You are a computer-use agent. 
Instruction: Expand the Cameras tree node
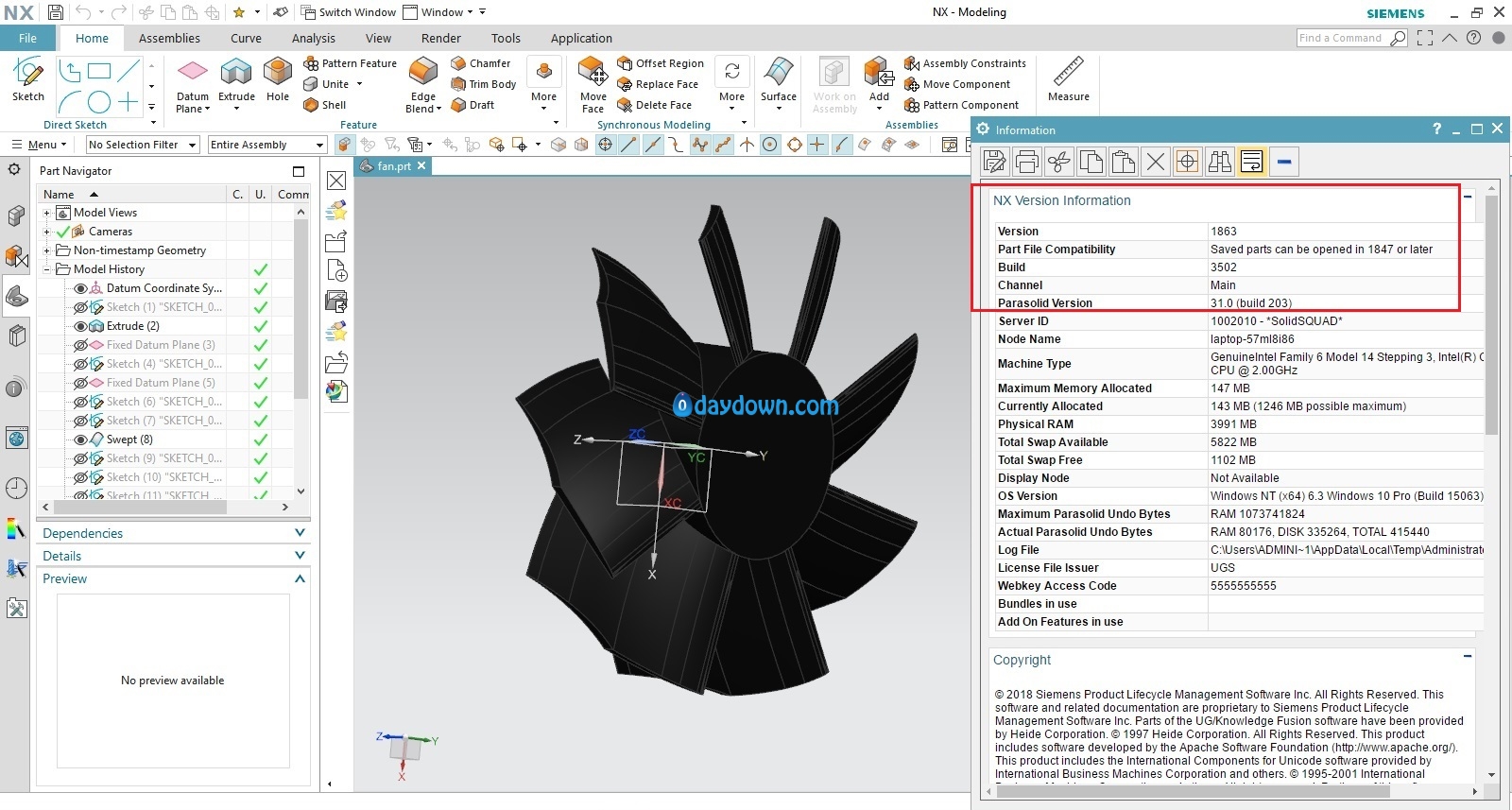click(x=46, y=232)
